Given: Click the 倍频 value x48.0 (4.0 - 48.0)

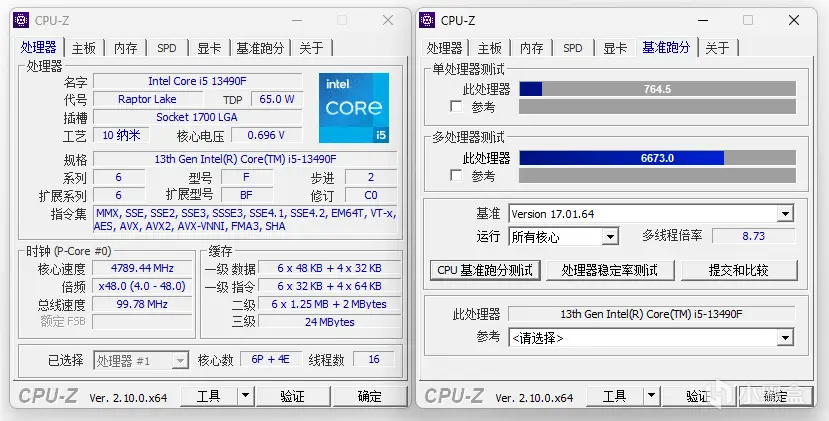Looking at the screenshot, I should pos(142,286).
